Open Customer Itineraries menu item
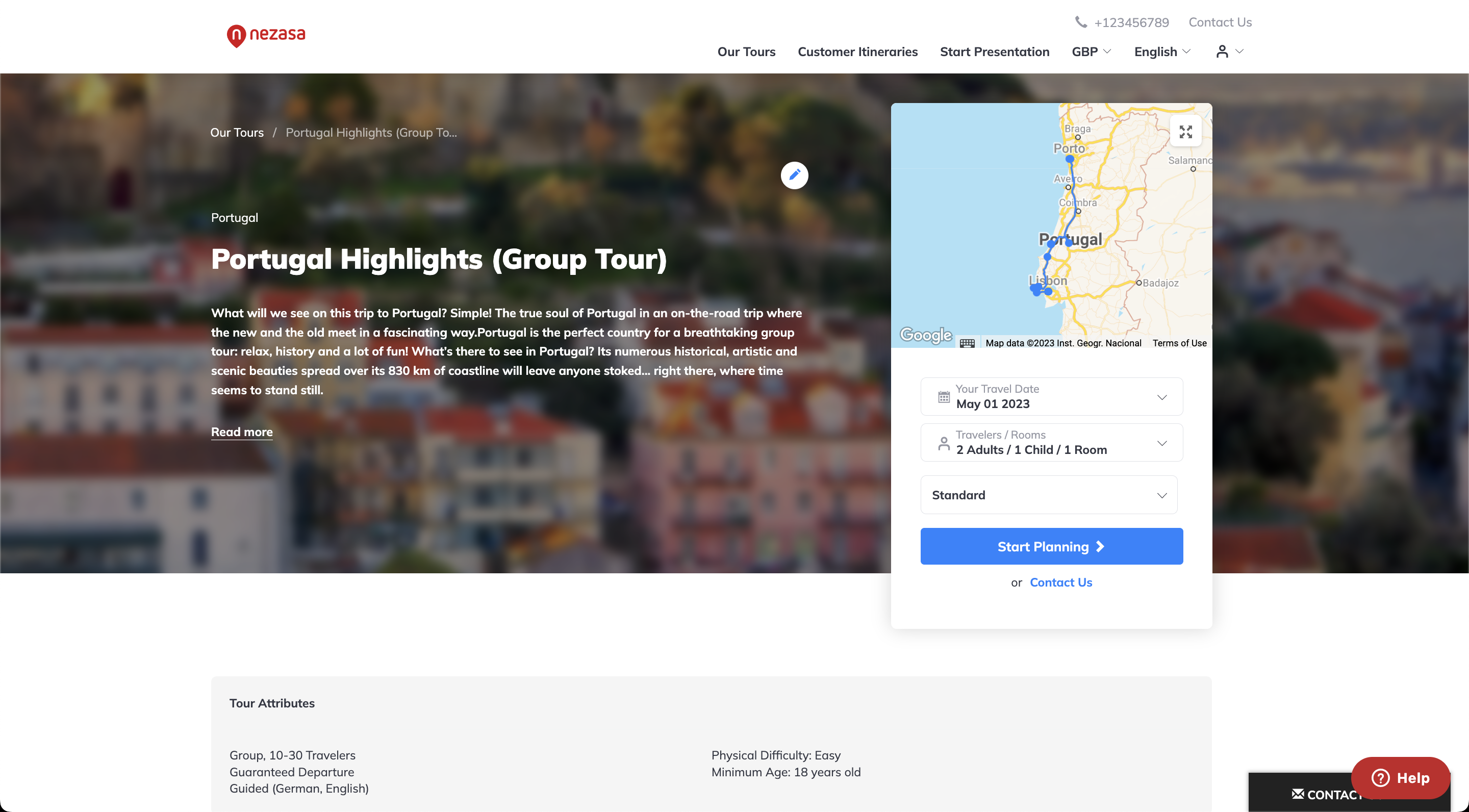Viewport: 1469px width, 812px height. tap(857, 52)
